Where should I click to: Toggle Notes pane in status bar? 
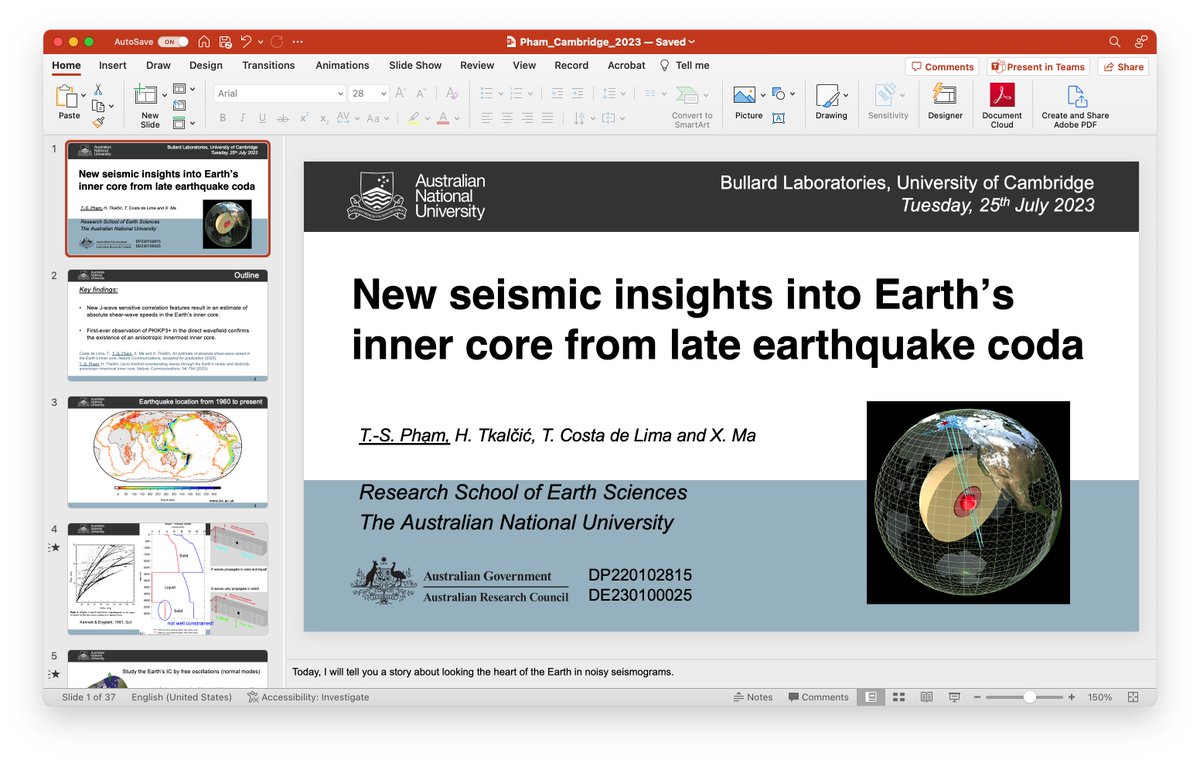753,697
